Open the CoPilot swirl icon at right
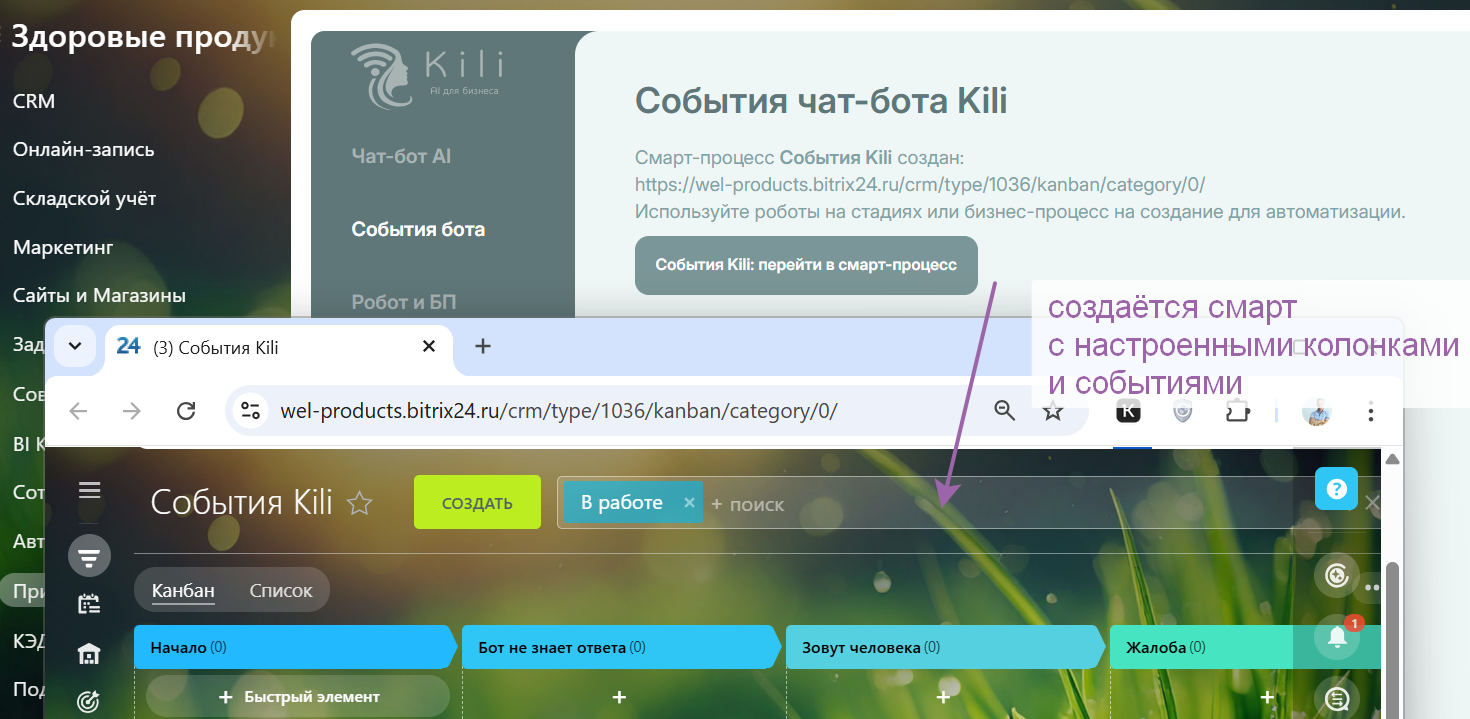1470x719 pixels. 1336,575
